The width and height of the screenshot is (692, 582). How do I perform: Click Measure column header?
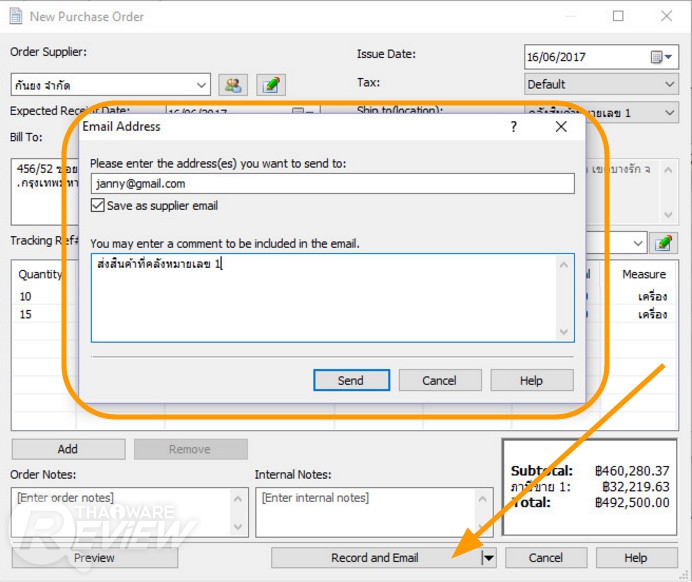(x=644, y=274)
